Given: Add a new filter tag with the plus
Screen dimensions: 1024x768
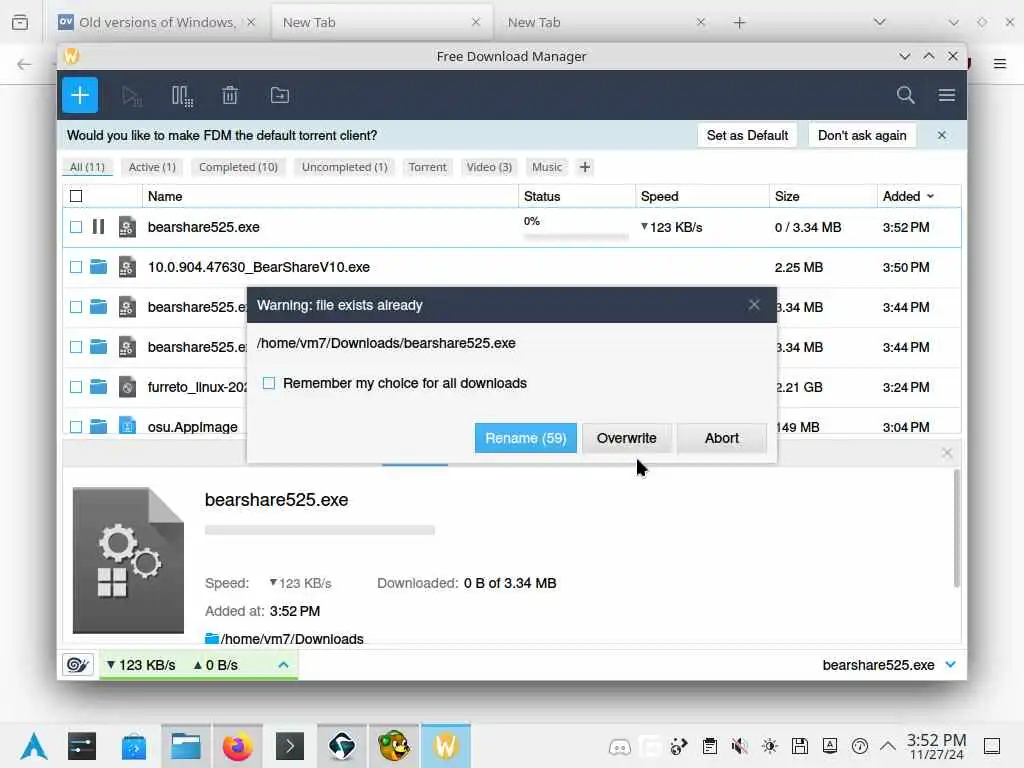Looking at the screenshot, I should 585,167.
